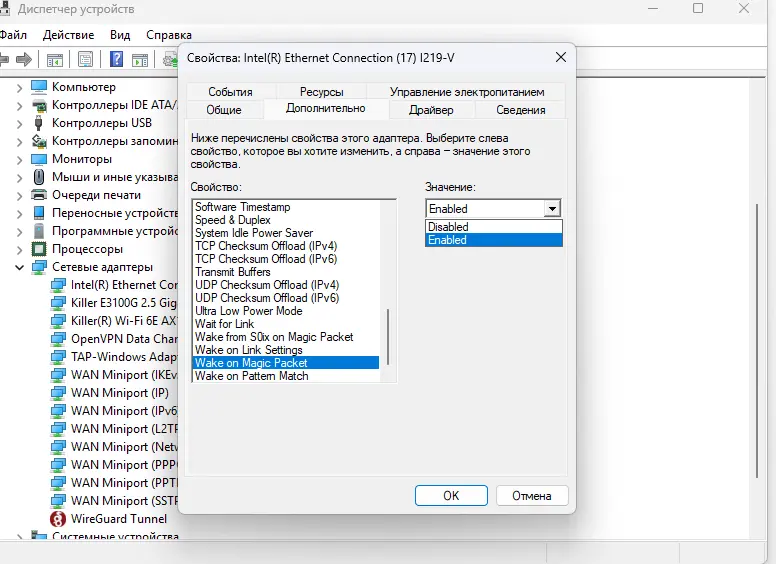
Task: Click the Значение combo box arrow
Action: coord(552,209)
